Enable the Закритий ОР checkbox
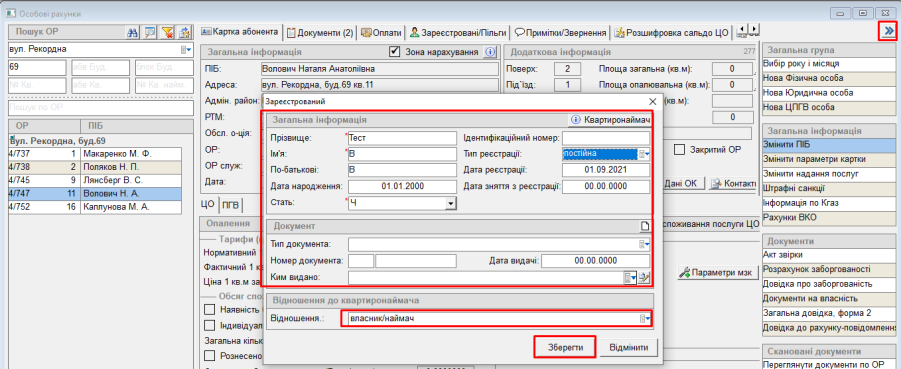Viewport: 901px width, 369px height. (680, 149)
